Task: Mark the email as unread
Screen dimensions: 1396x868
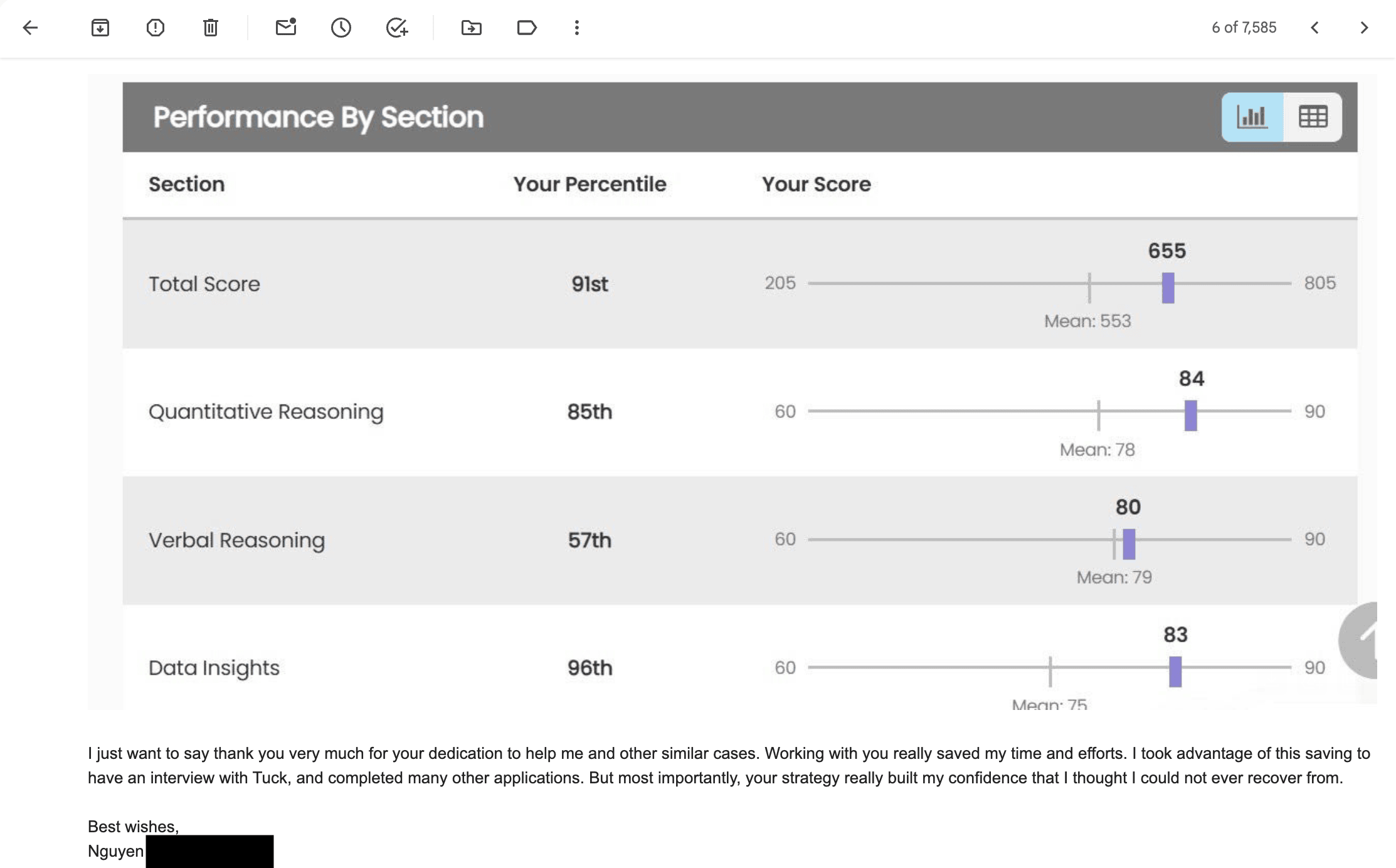Action: pyautogui.click(x=286, y=28)
